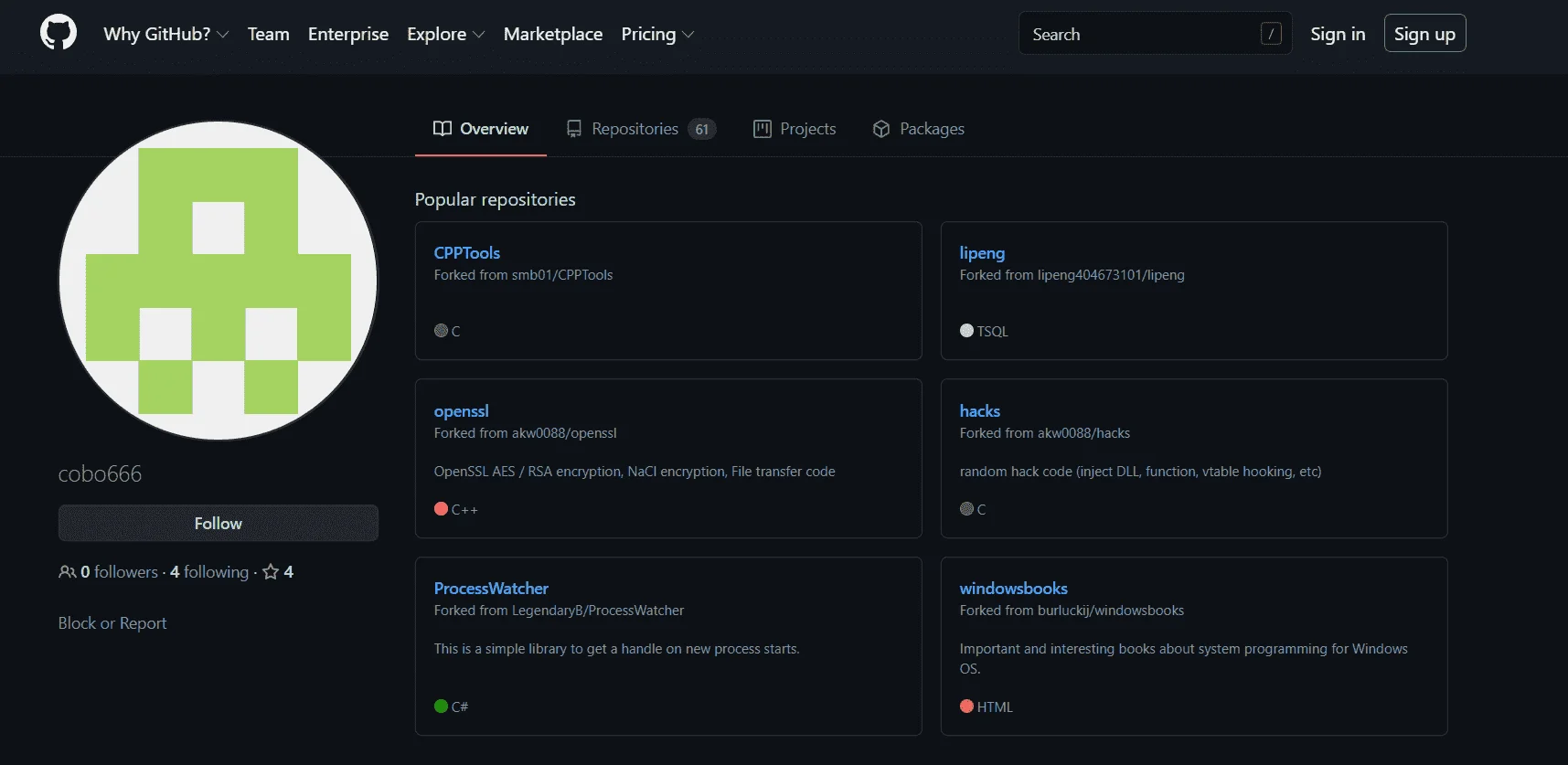Switch to the Packages tab
Screen dimensions: 1568x765
tap(919, 129)
